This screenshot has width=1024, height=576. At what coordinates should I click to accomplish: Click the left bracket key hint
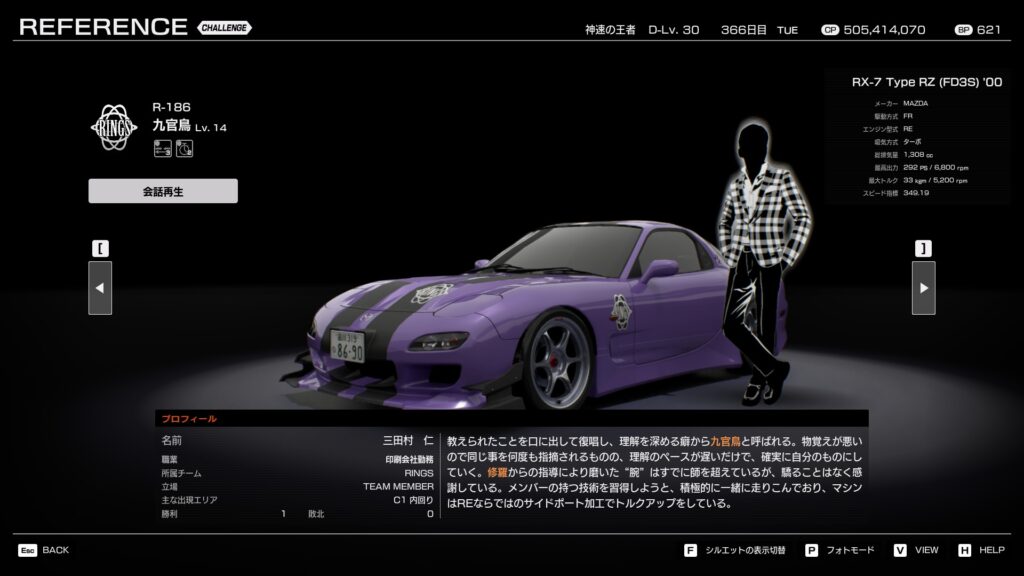tap(100, 247)
